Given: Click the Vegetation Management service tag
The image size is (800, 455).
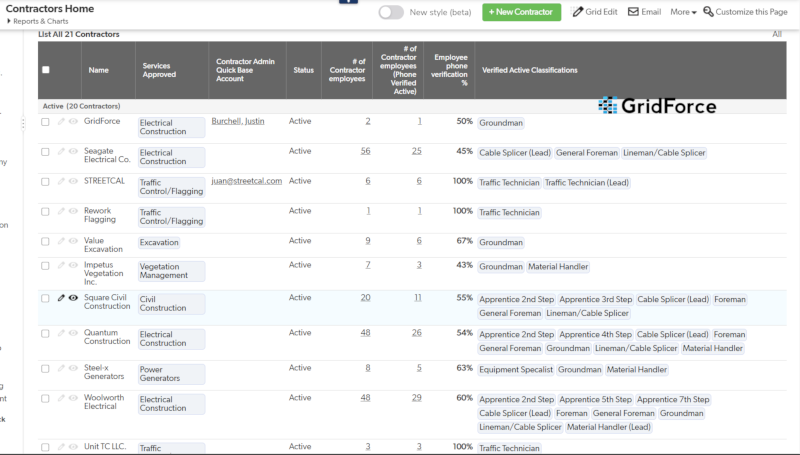Looking at the screenshot, I should pos(171,271).
